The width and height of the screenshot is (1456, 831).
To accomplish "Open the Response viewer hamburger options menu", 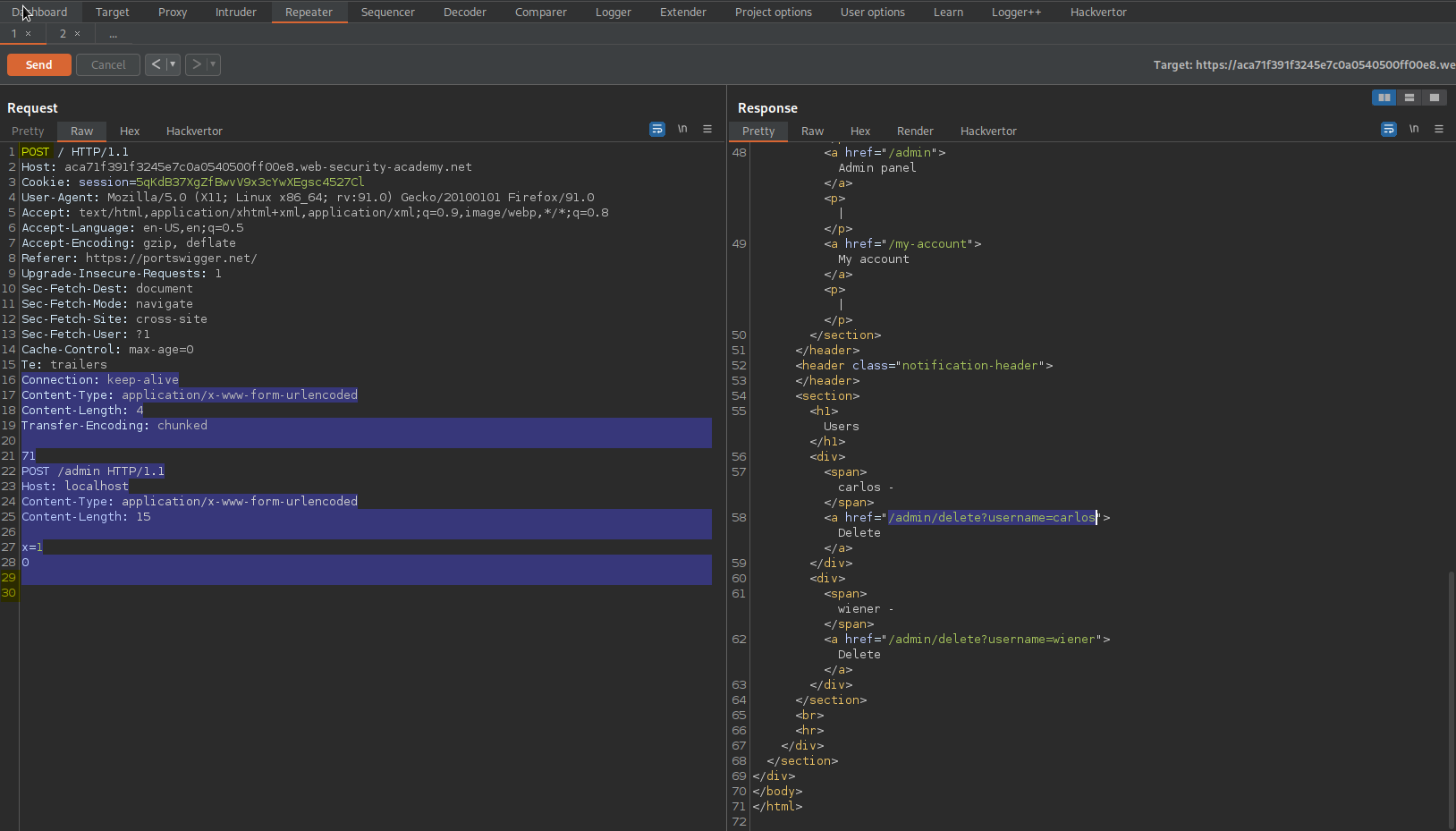I will tap(1439, 130).
